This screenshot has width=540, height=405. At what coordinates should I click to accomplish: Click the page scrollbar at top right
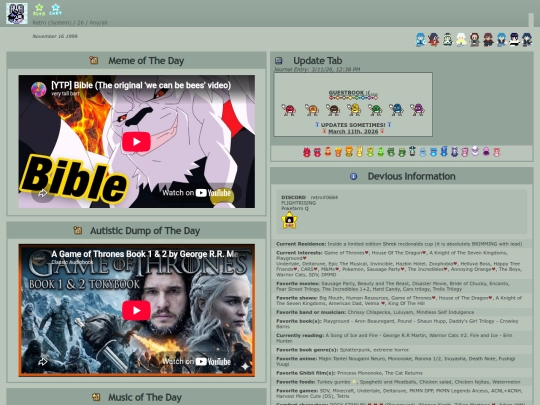[x=531, y=20]
